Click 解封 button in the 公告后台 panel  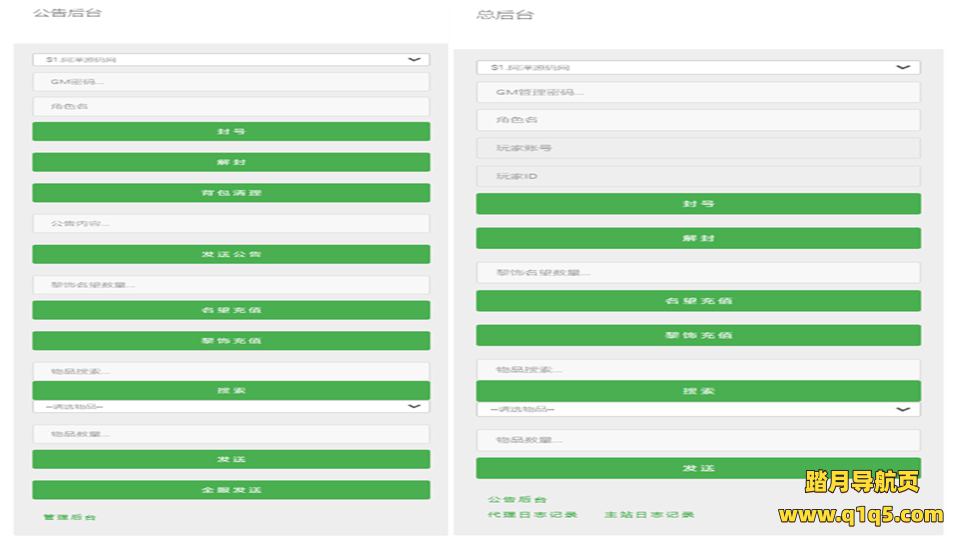(231, 162)
